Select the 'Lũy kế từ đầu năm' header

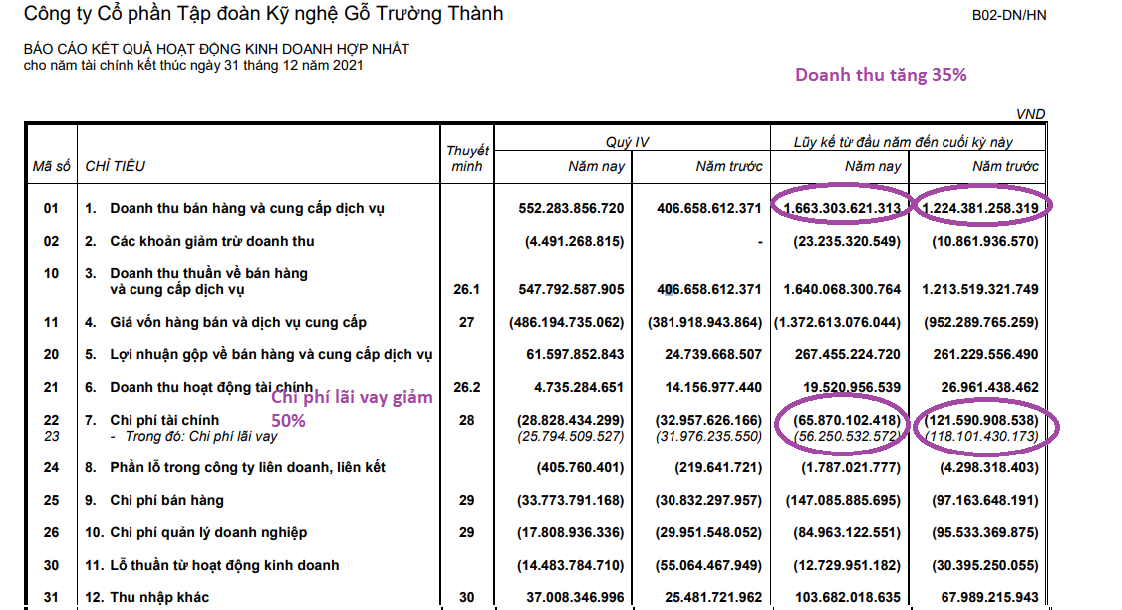tap(906, 142)
